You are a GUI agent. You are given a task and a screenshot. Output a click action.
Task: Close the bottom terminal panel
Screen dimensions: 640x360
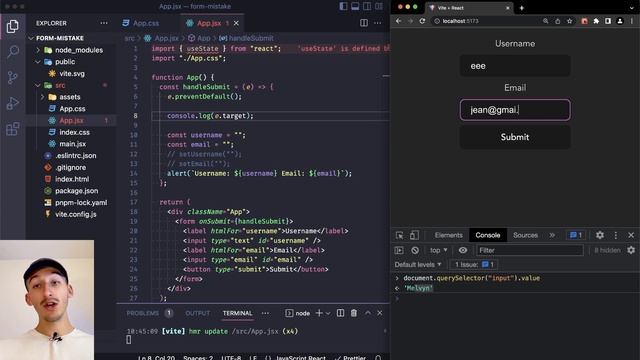[x=380, y=313]
